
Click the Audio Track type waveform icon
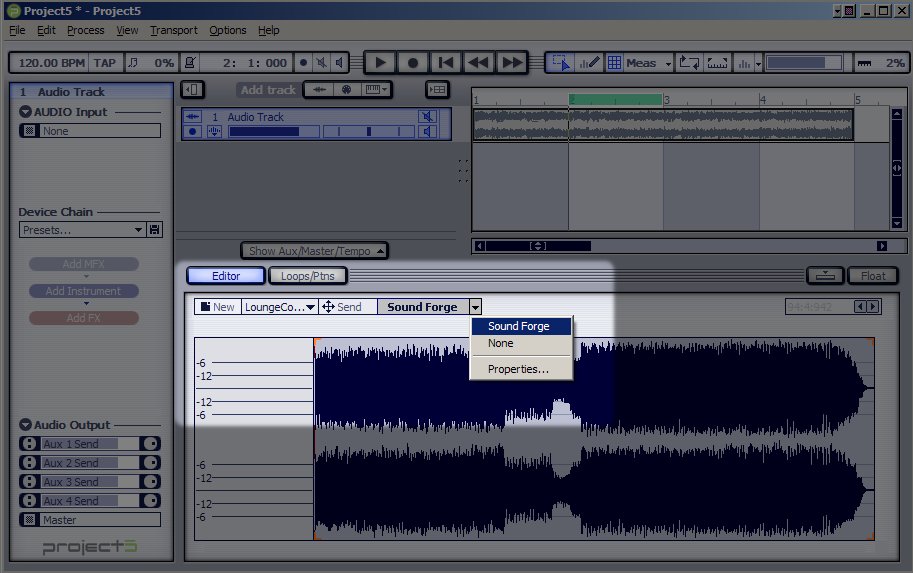(x=193, y=117)
